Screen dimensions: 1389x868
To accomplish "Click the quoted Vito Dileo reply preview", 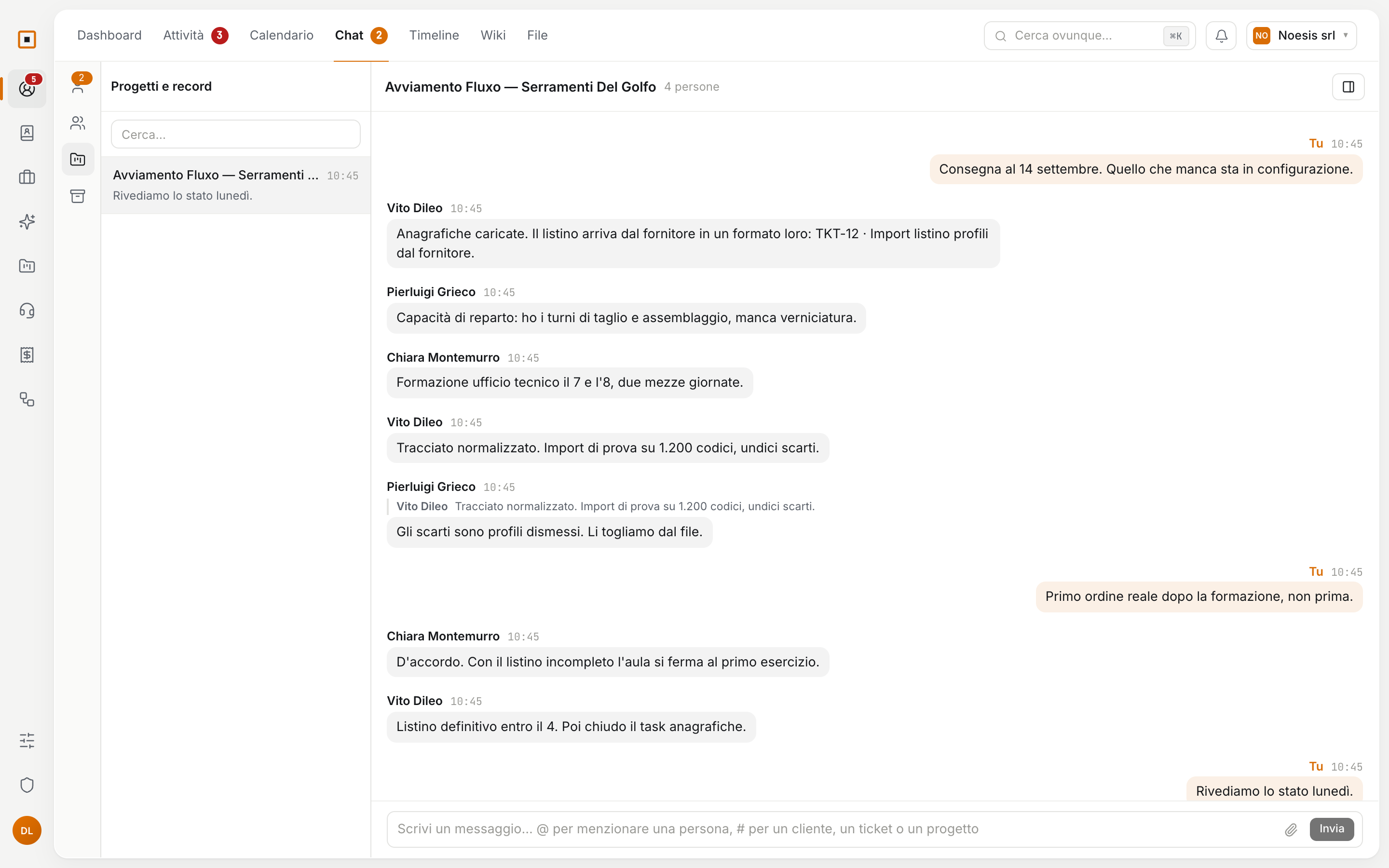I will 601,506.
